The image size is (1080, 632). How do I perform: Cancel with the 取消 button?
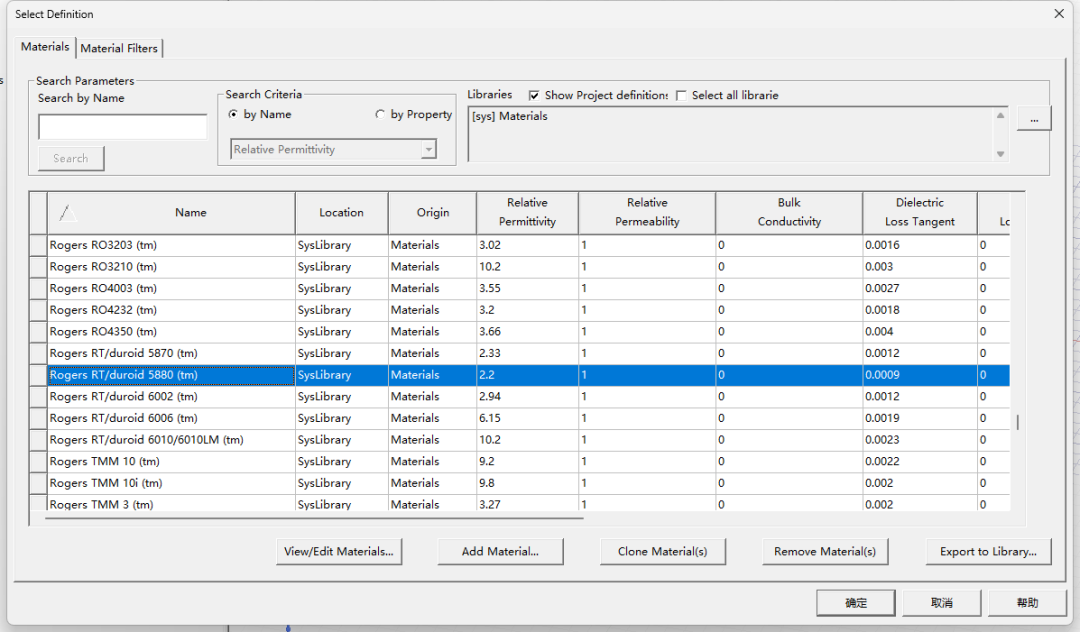pos(942,603)
